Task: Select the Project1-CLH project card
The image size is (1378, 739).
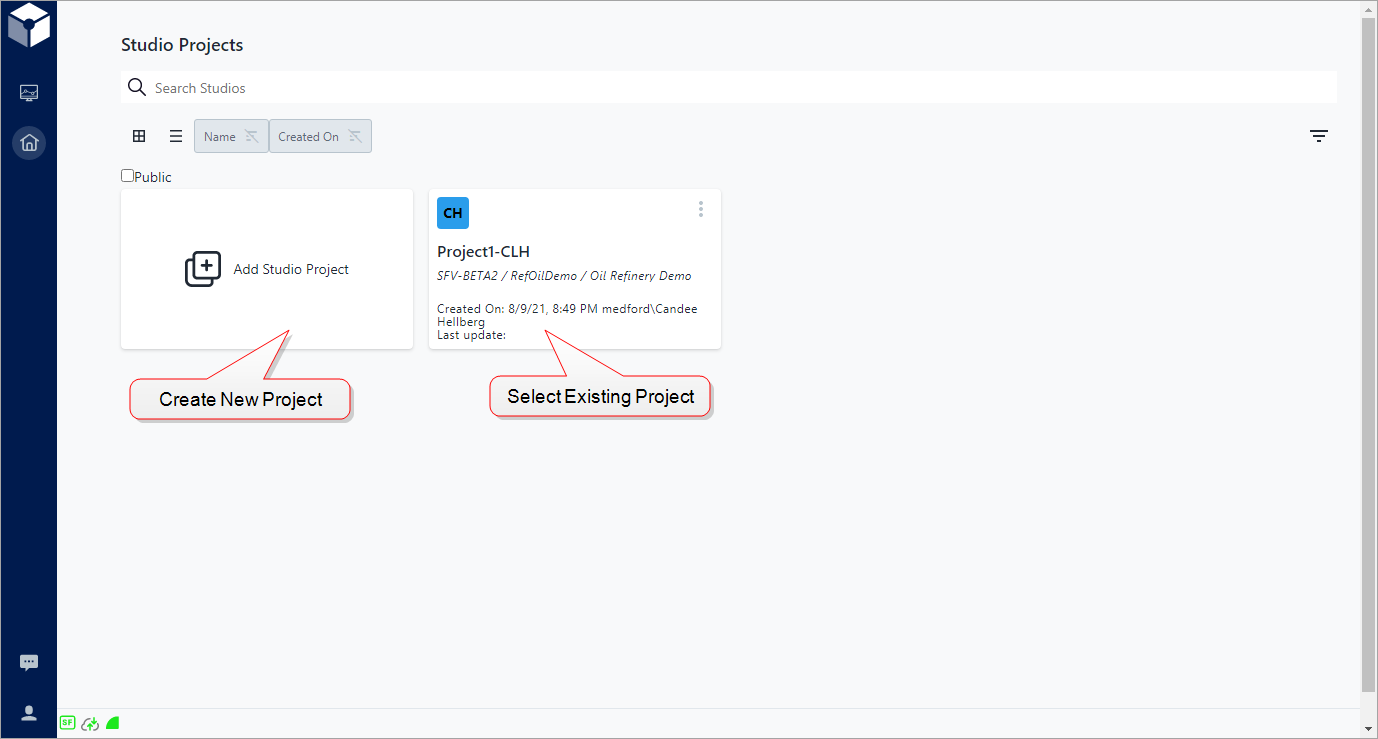Action: click(574, 270)
